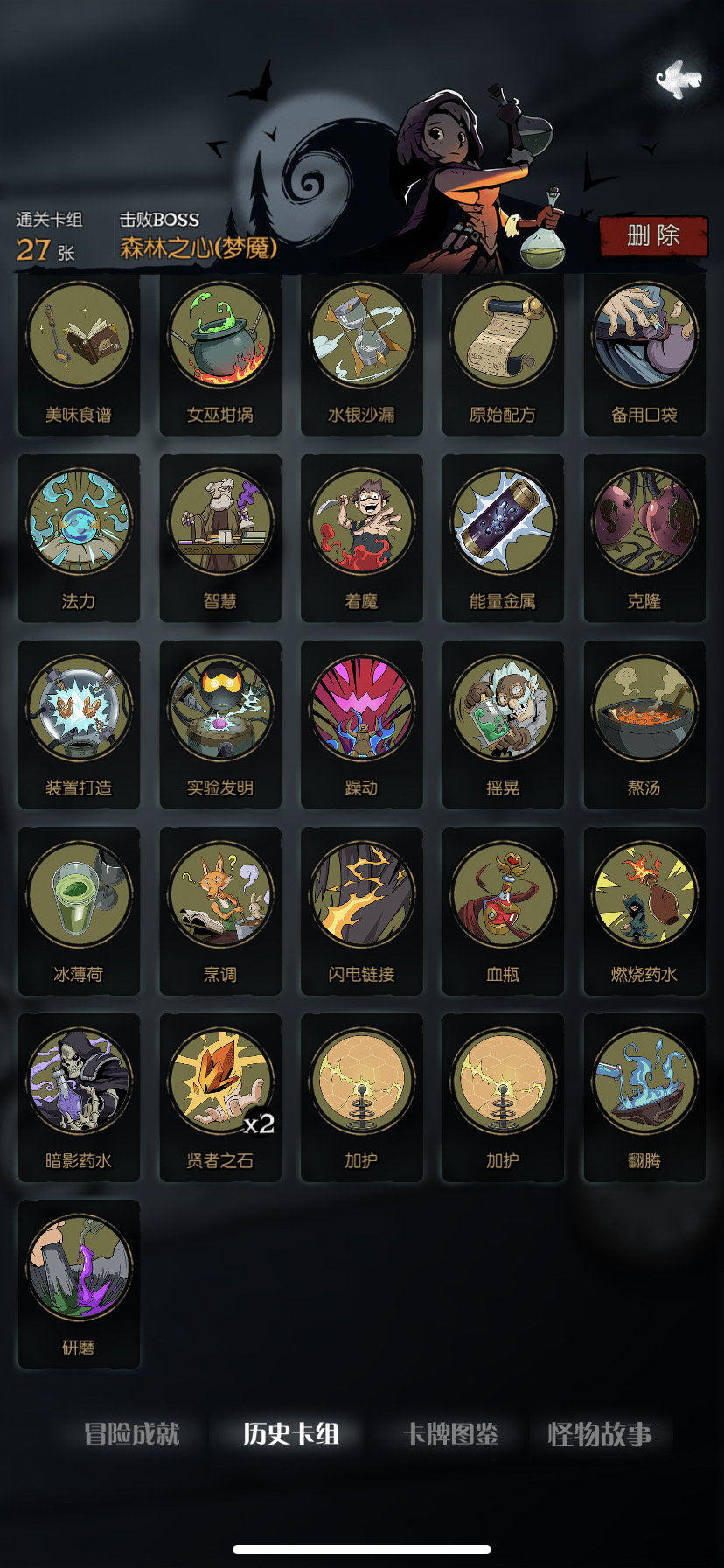The image size is (724, 1568).
Task: Open the 翻腾 card
Action: pos(644,1098)
